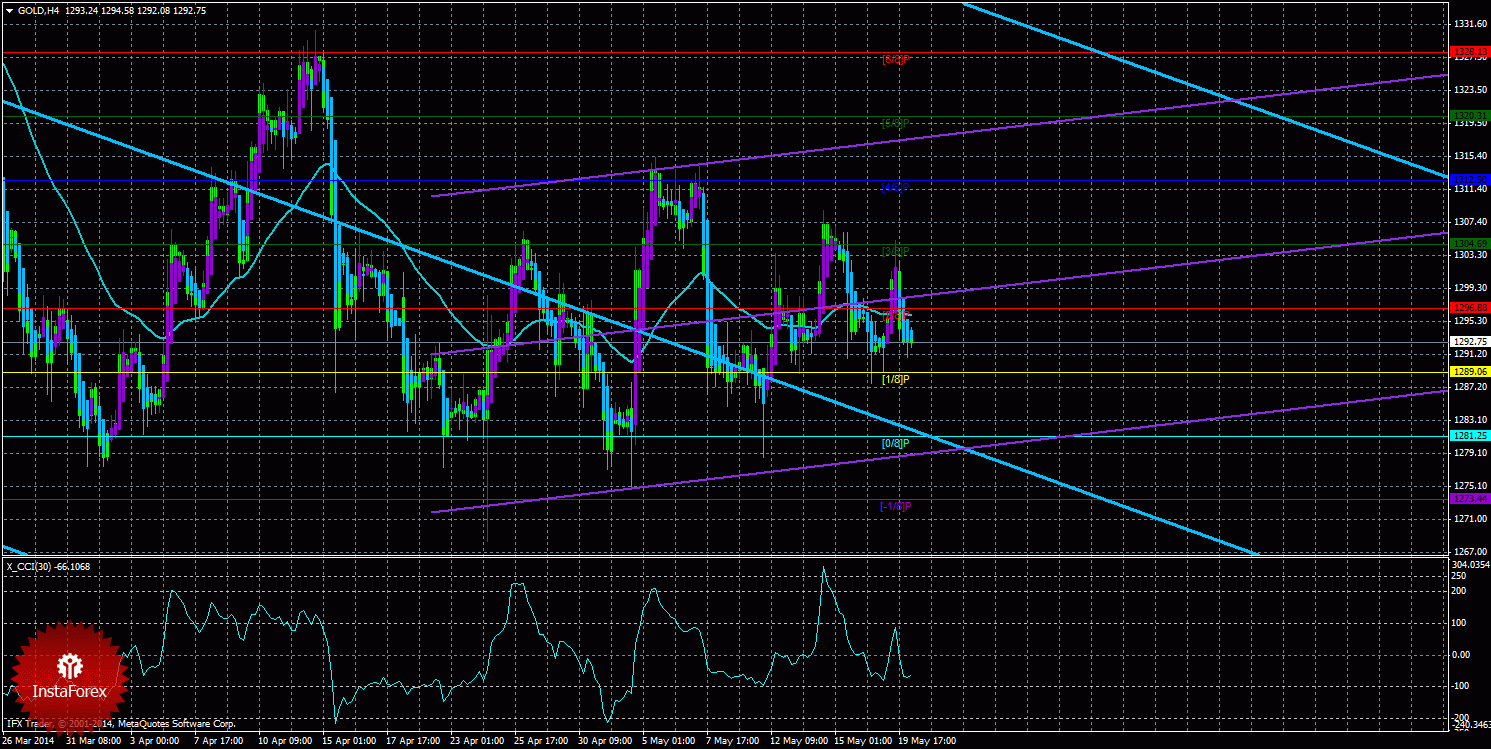Click the OHLC low value 1292.08

pyautogui.click(x=155, y=10)
